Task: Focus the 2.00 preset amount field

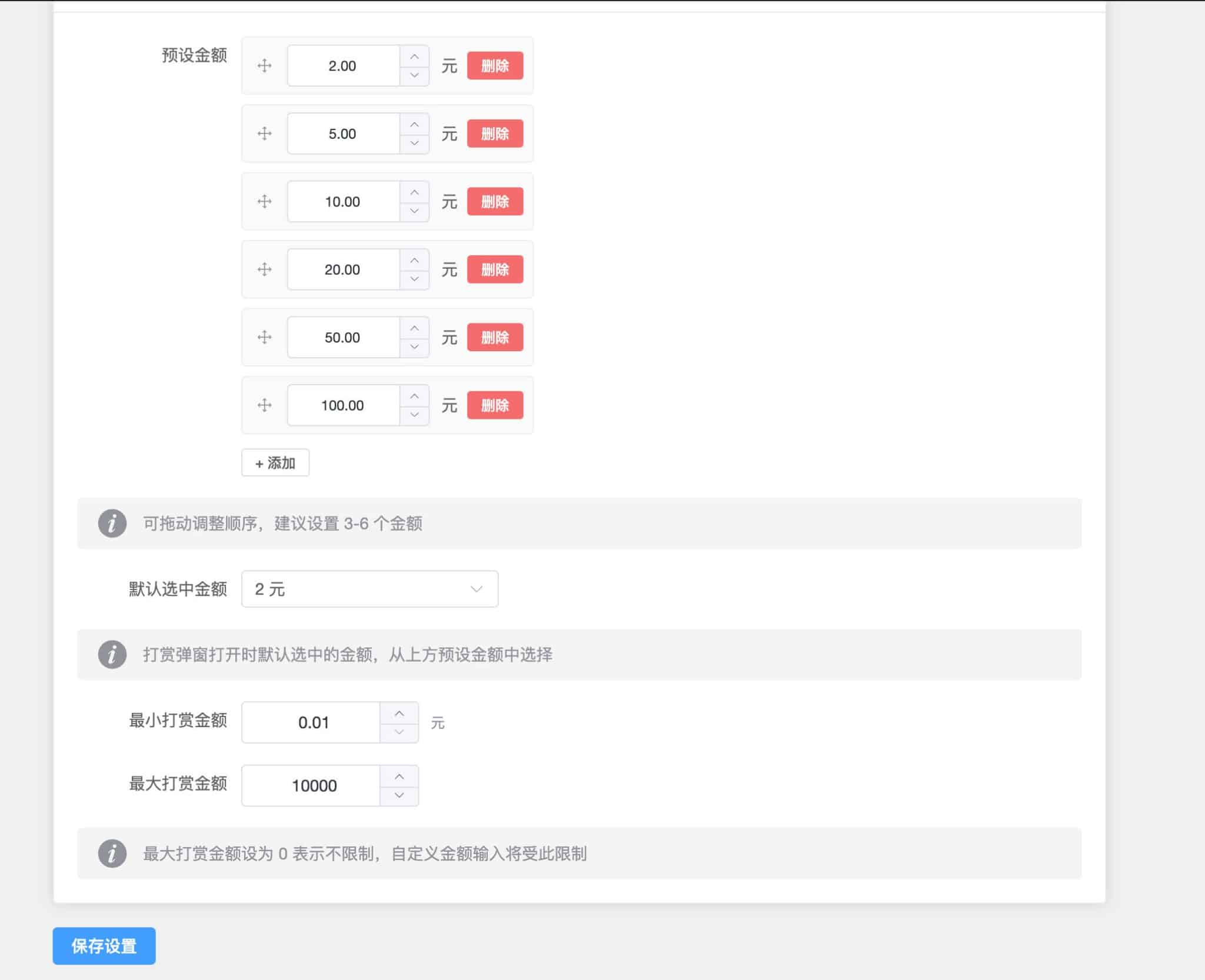Action: click(344, 65)
